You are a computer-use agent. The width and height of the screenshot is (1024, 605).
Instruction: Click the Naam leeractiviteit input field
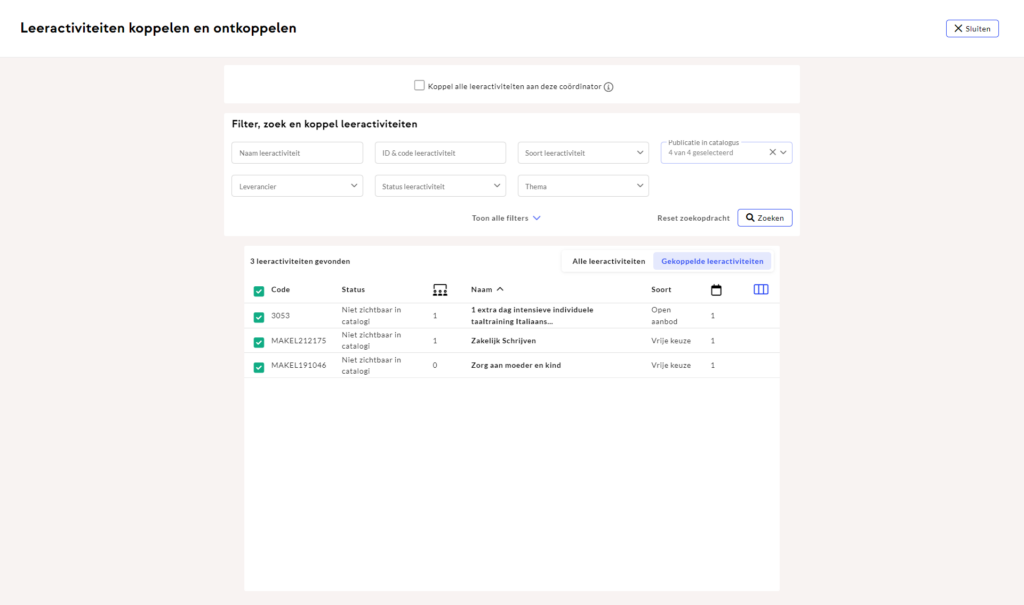(x=297, y=153)
